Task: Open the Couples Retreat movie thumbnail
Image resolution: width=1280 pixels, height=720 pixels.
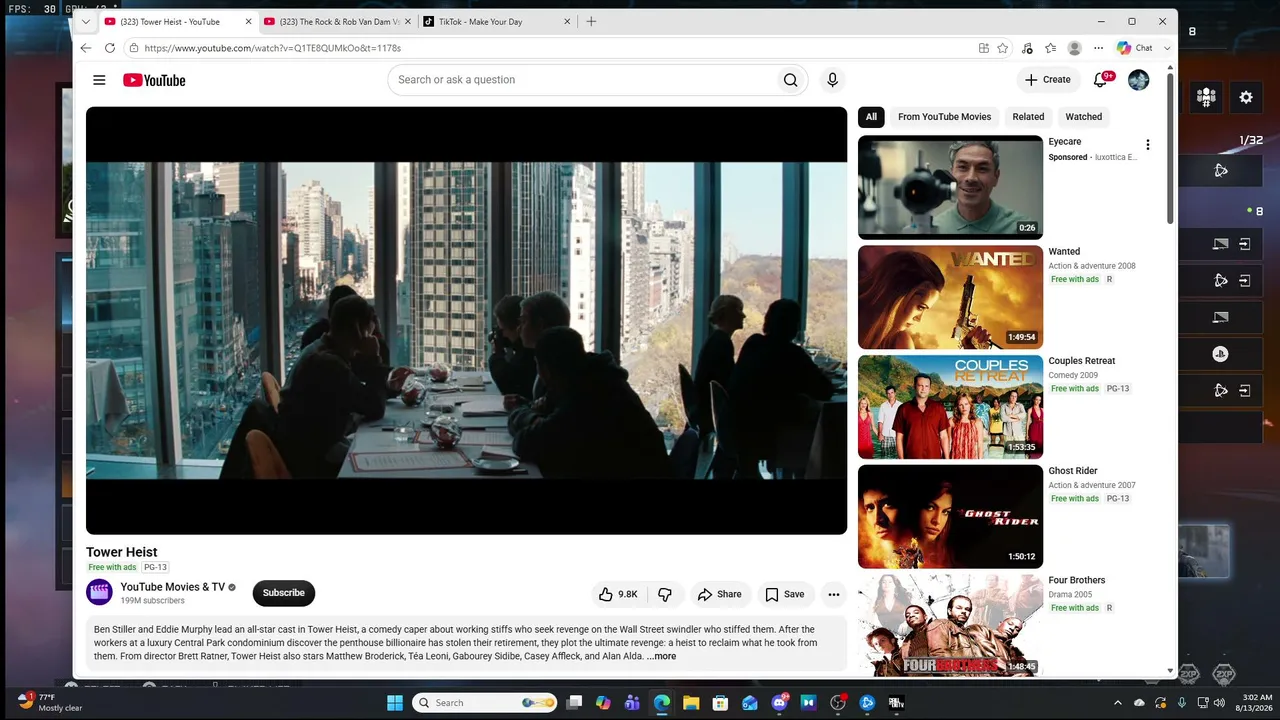Action: click(x=950, y=407)
